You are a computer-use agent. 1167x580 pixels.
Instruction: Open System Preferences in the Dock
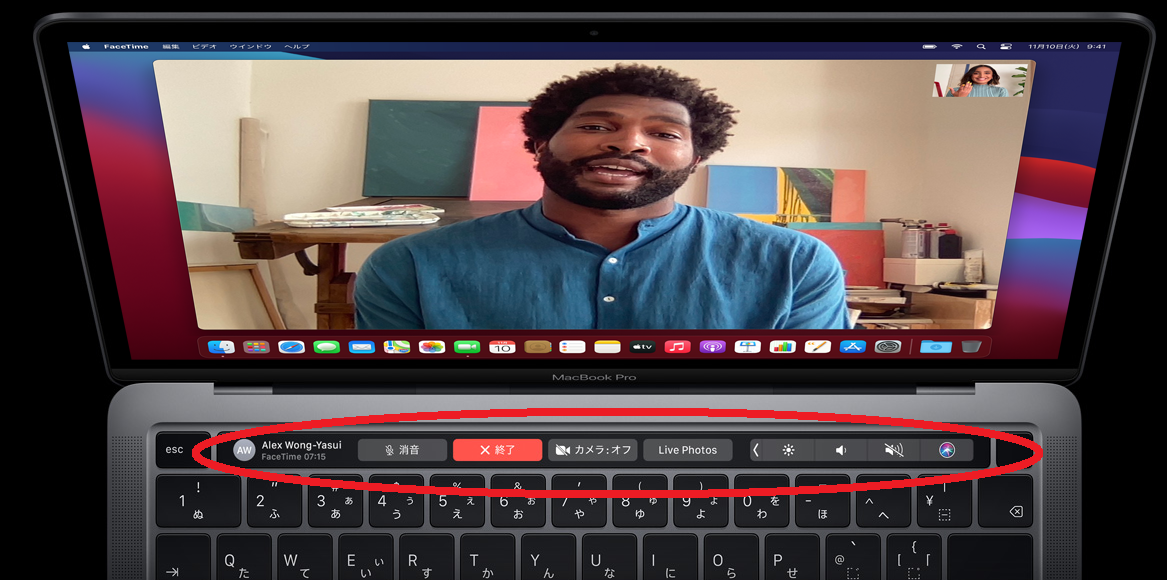point(888,347)
